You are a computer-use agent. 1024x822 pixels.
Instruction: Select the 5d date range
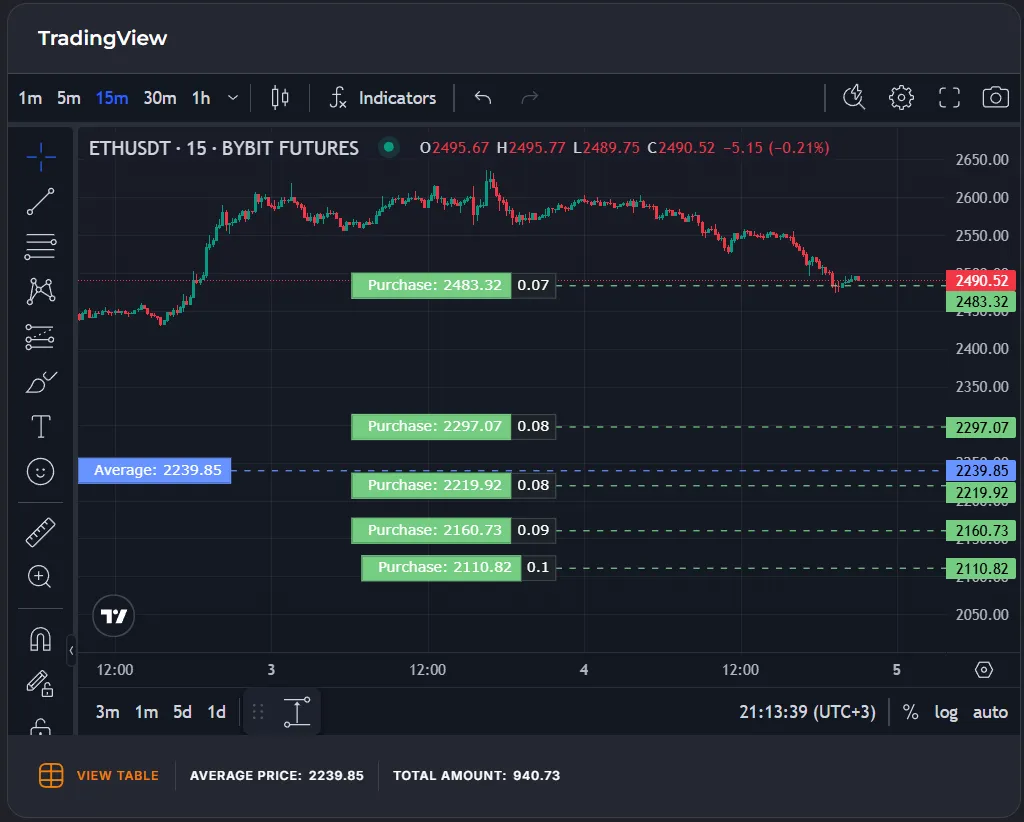[x=182, y=712]
